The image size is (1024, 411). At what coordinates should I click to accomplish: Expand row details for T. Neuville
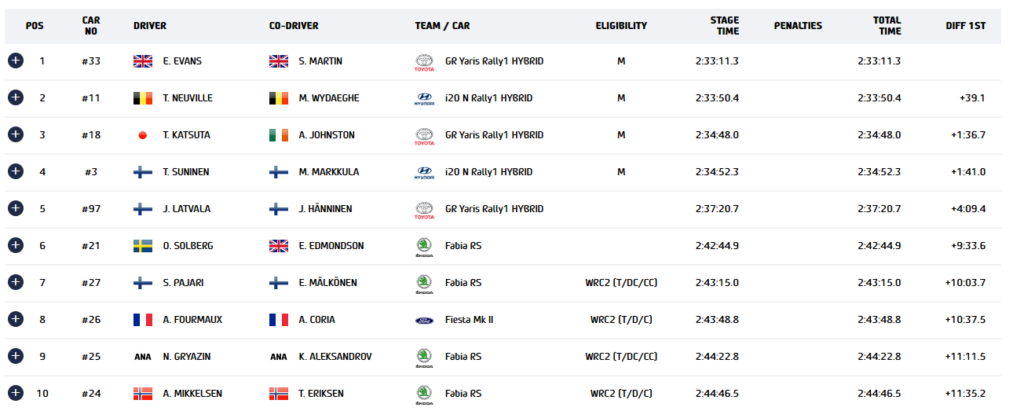click(16, 97)
